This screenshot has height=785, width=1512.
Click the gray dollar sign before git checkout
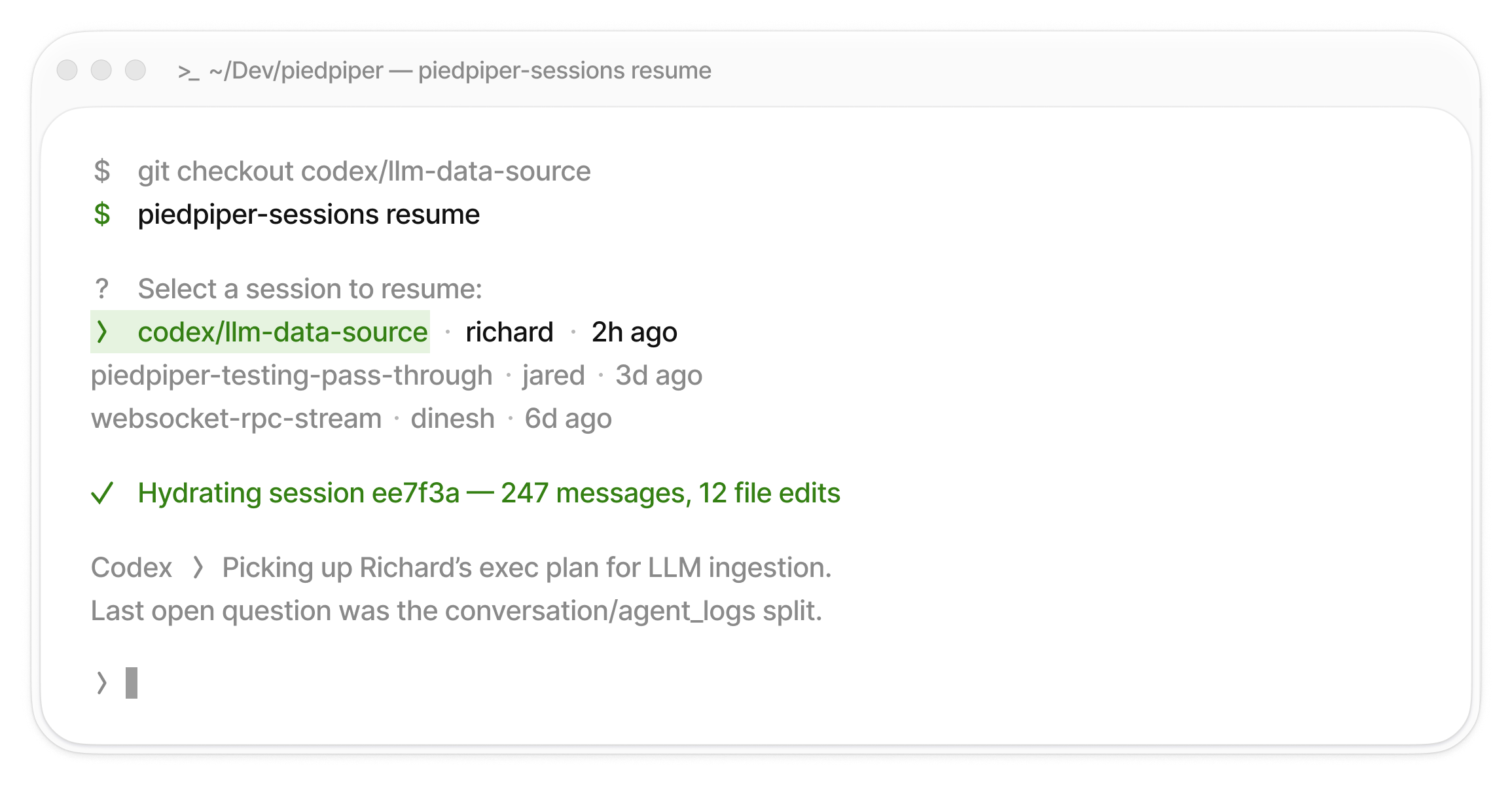coord(102,171)
